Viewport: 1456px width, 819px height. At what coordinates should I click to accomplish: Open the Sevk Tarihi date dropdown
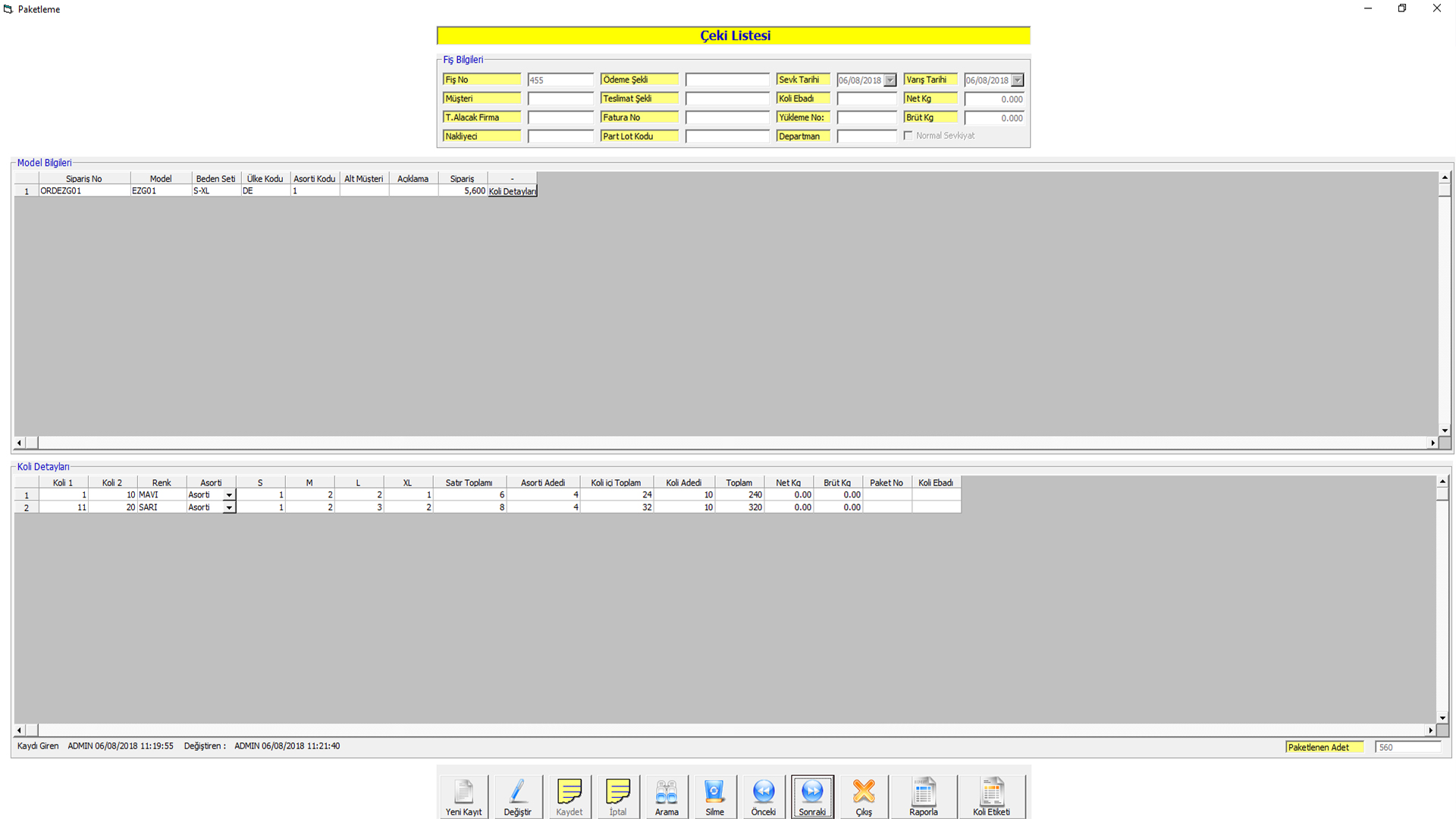(890, 80)
